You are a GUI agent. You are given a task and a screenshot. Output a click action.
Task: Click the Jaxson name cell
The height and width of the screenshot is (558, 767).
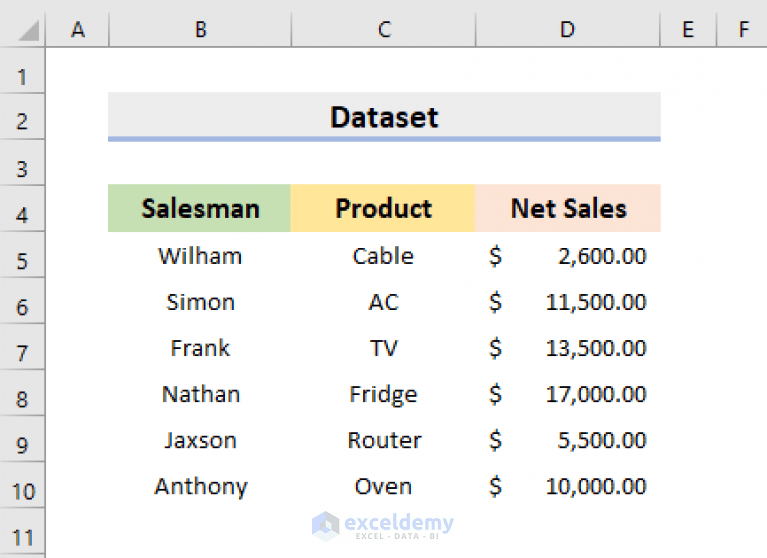(200, 439)
